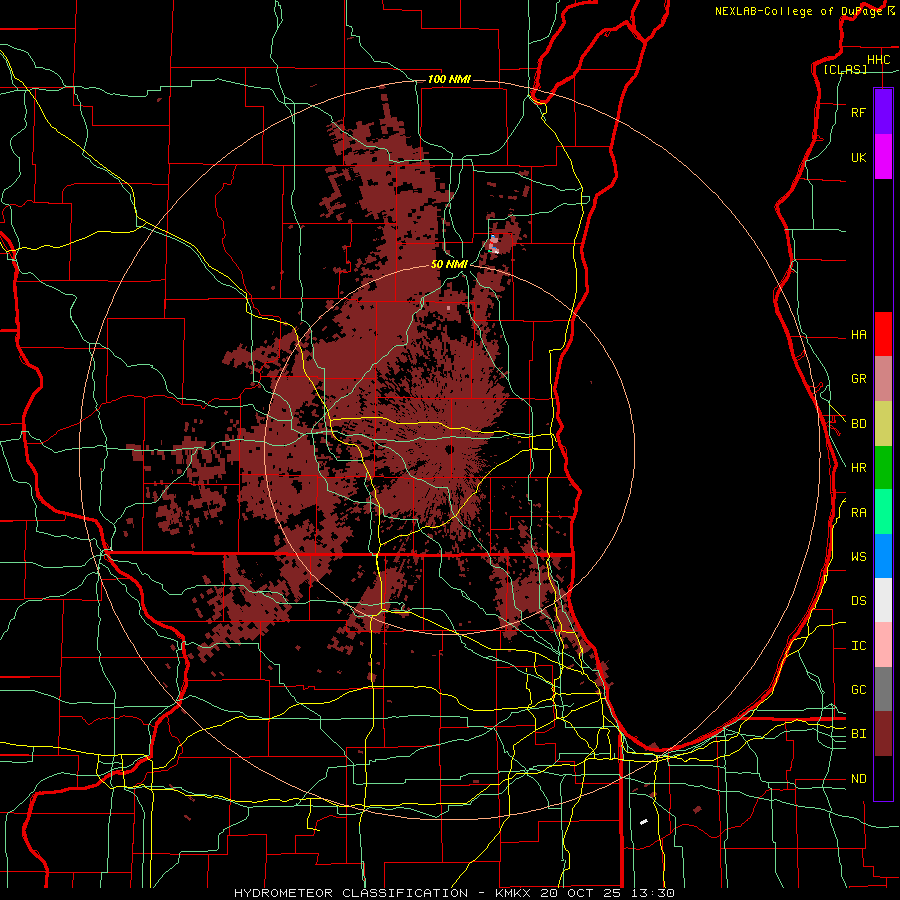Click the IC pink legend swatch

coord(883,645)
